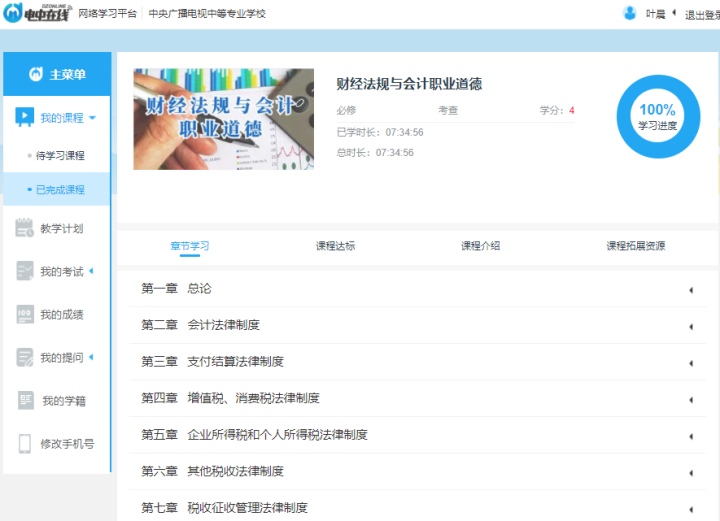Switch to the 课程达标 tab
Image resolution: width=720 pixels, height=521 pixels.
point(335,246)
